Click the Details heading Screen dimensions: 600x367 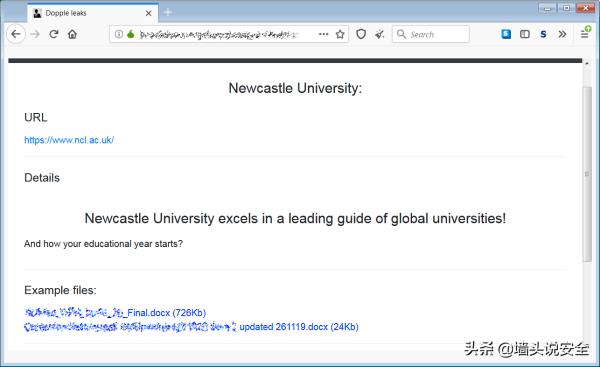pyautogui.click(x=42, y=178)
